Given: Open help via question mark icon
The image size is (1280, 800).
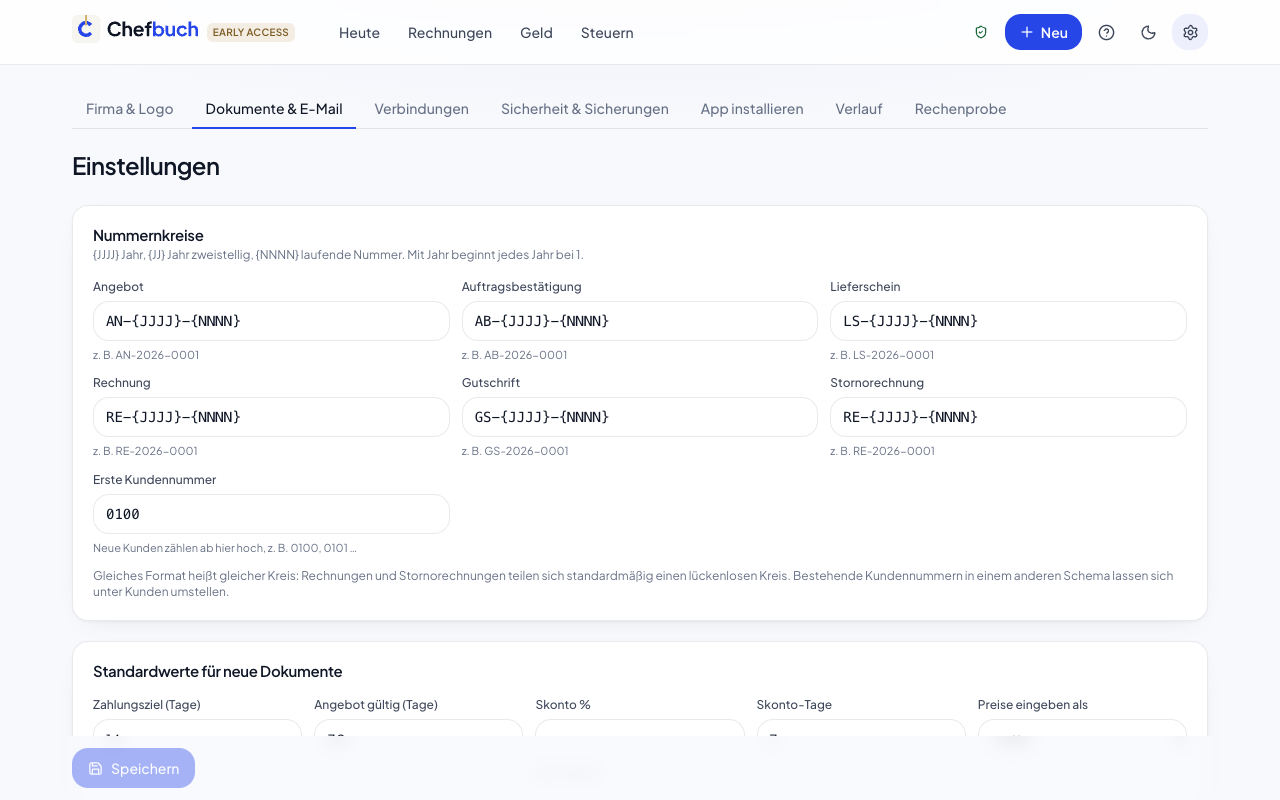Looking at the screenshot, I should coord(1106,32).
